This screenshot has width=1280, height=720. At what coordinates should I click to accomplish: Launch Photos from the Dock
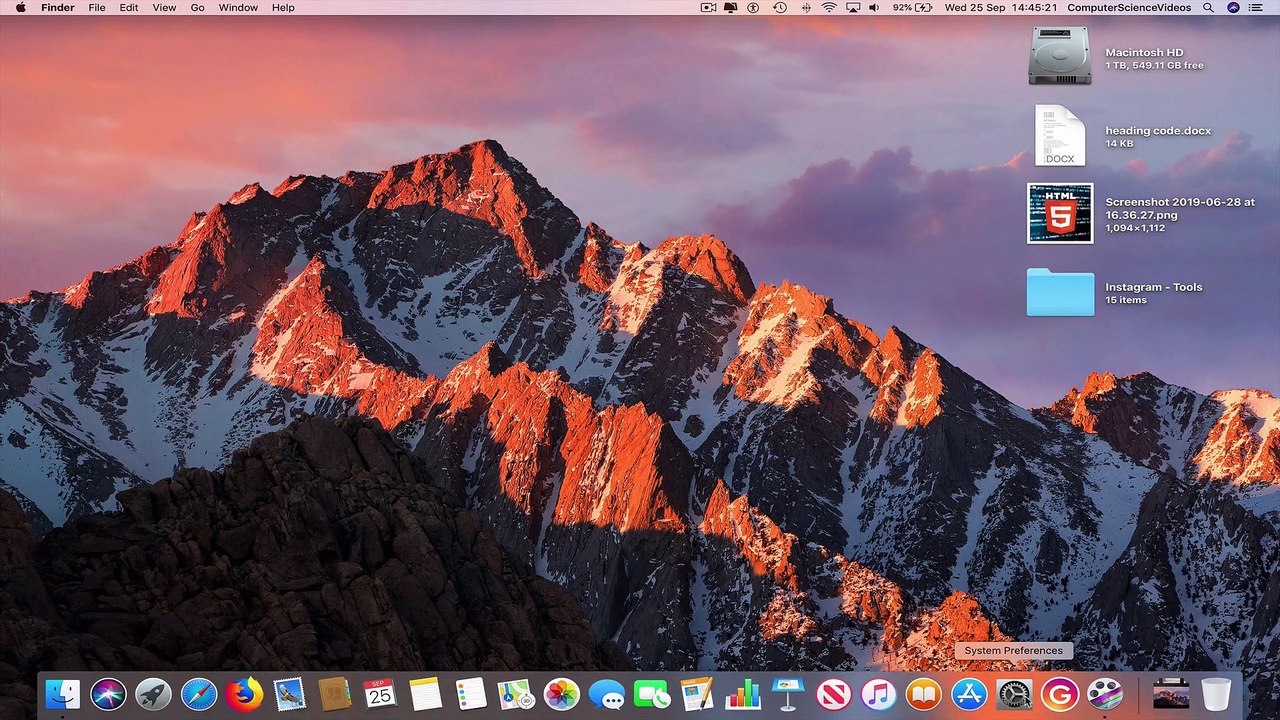tap(562, 694)
